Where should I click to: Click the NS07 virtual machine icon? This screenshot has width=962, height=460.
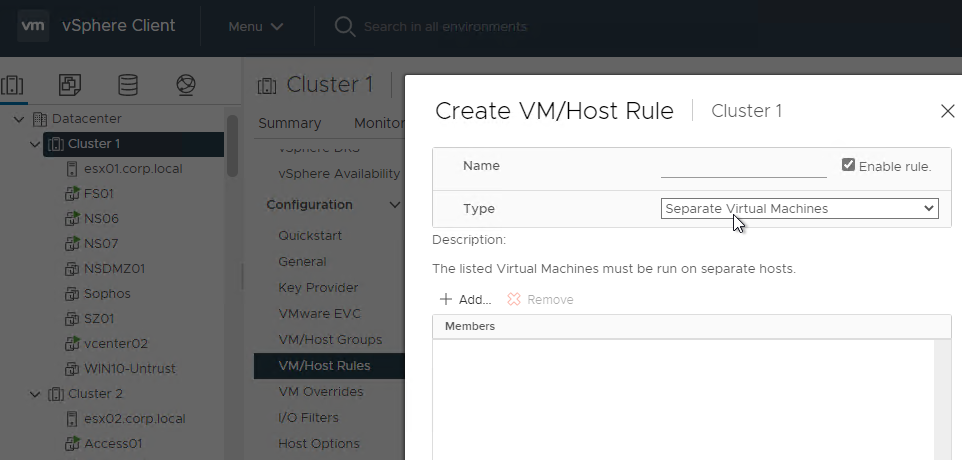coord(72,244)
